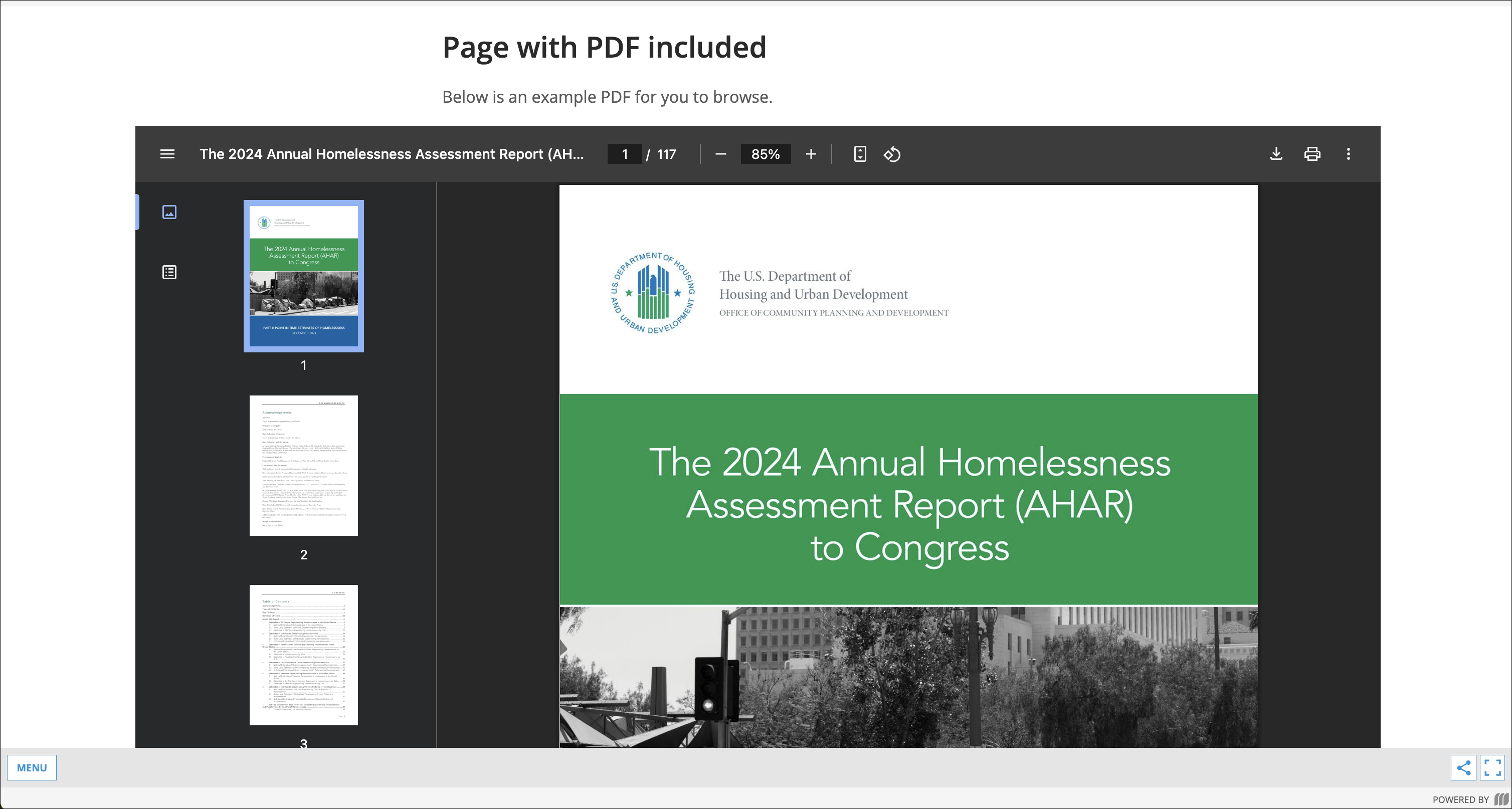This screenshot has width=1512, height=809.
Task: Download the PDF file
Action: [1276, 154]
